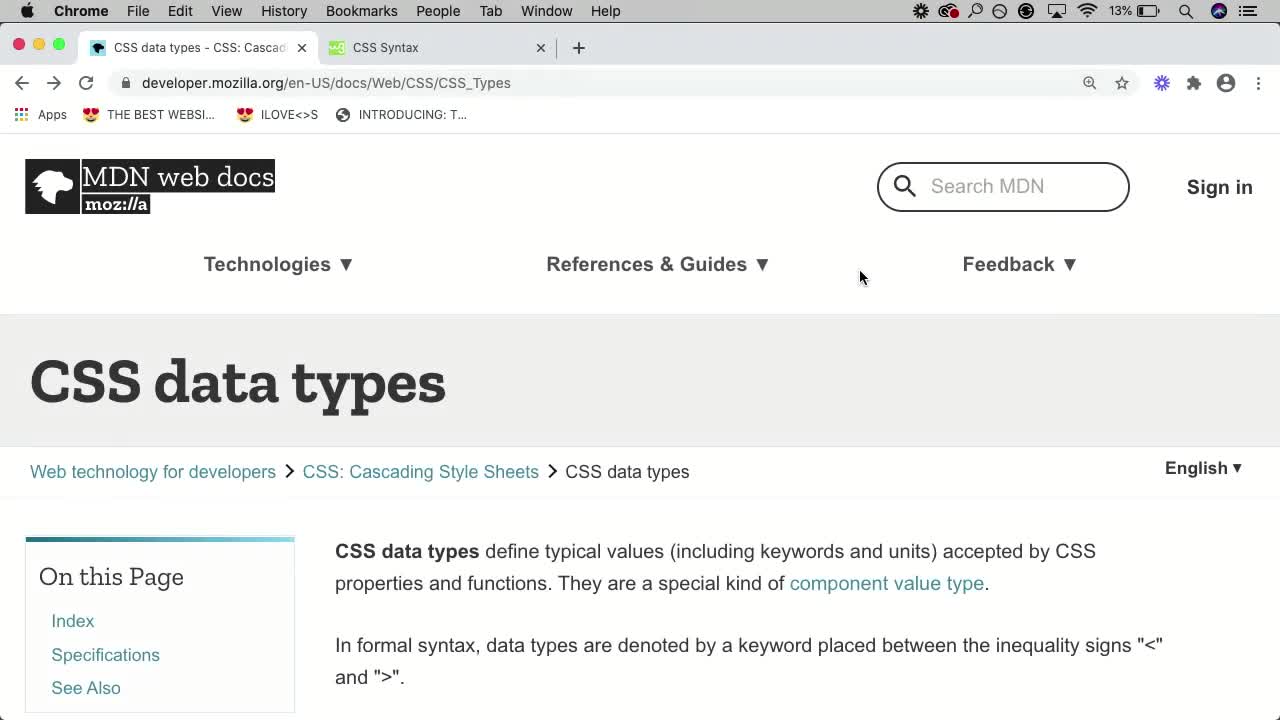Open Chrome extensions puzzle-piece icon
1280x720 pixels.
(1193, 83)
